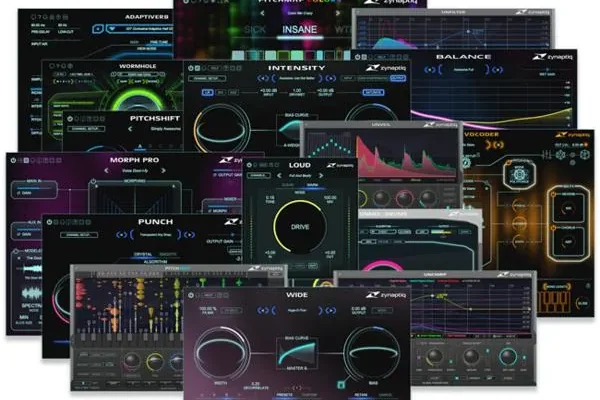Click the BIAS CURVE display in WIDE
The width and height of the screenshot is (600, 400).
coord(297,351)
